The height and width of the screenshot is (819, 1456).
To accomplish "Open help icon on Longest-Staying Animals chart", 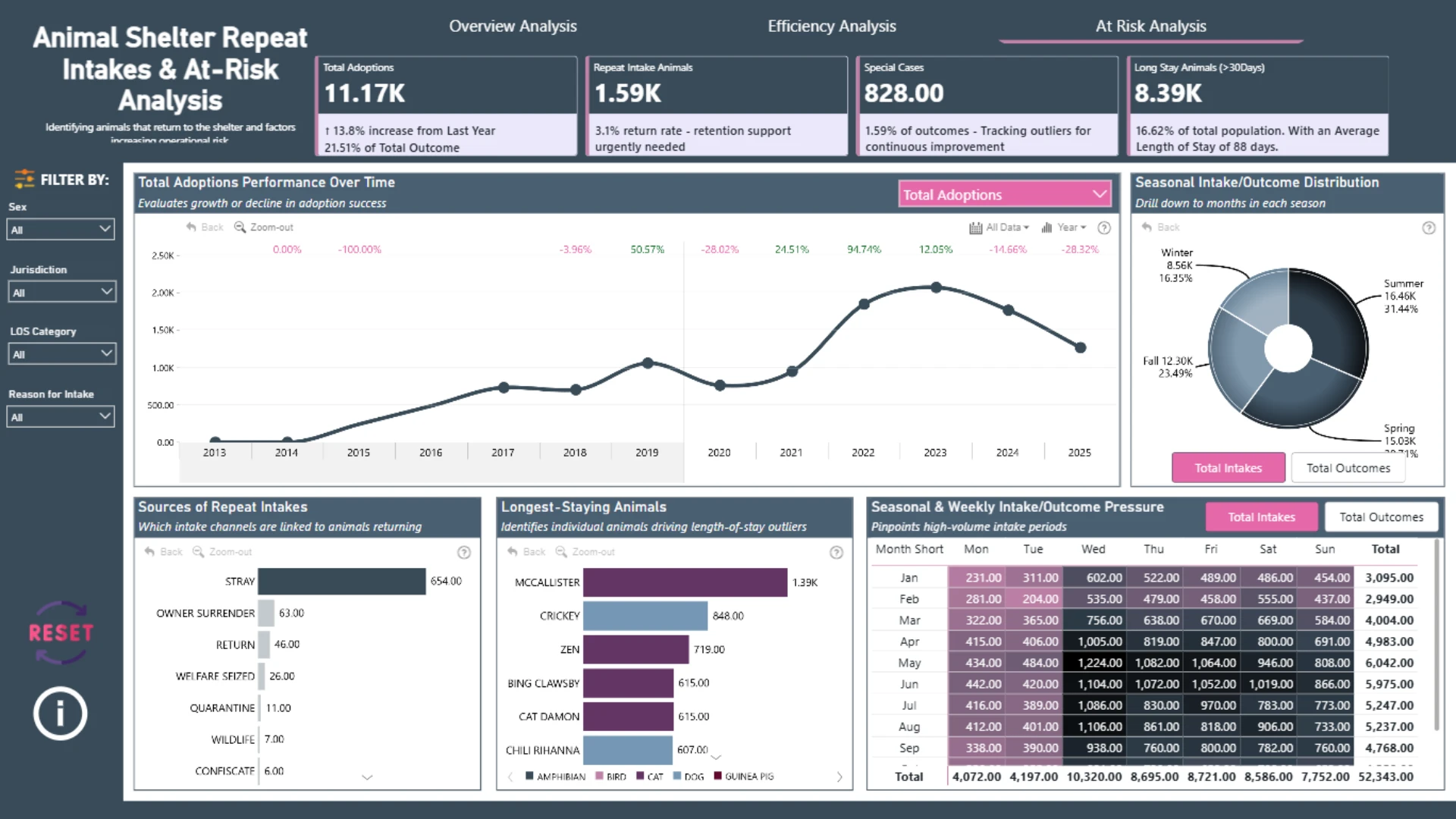I will tap(836, 553).
